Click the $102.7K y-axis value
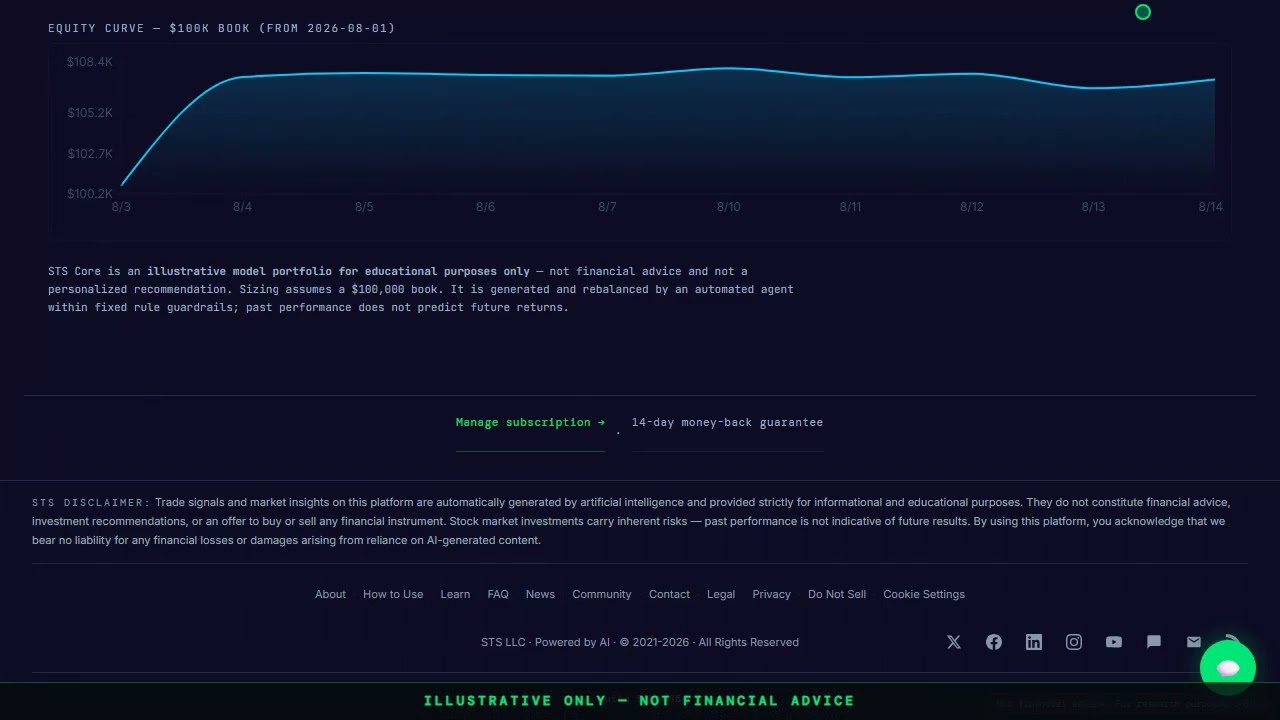The image size is (1280, 720). click(x=90, y=154)
